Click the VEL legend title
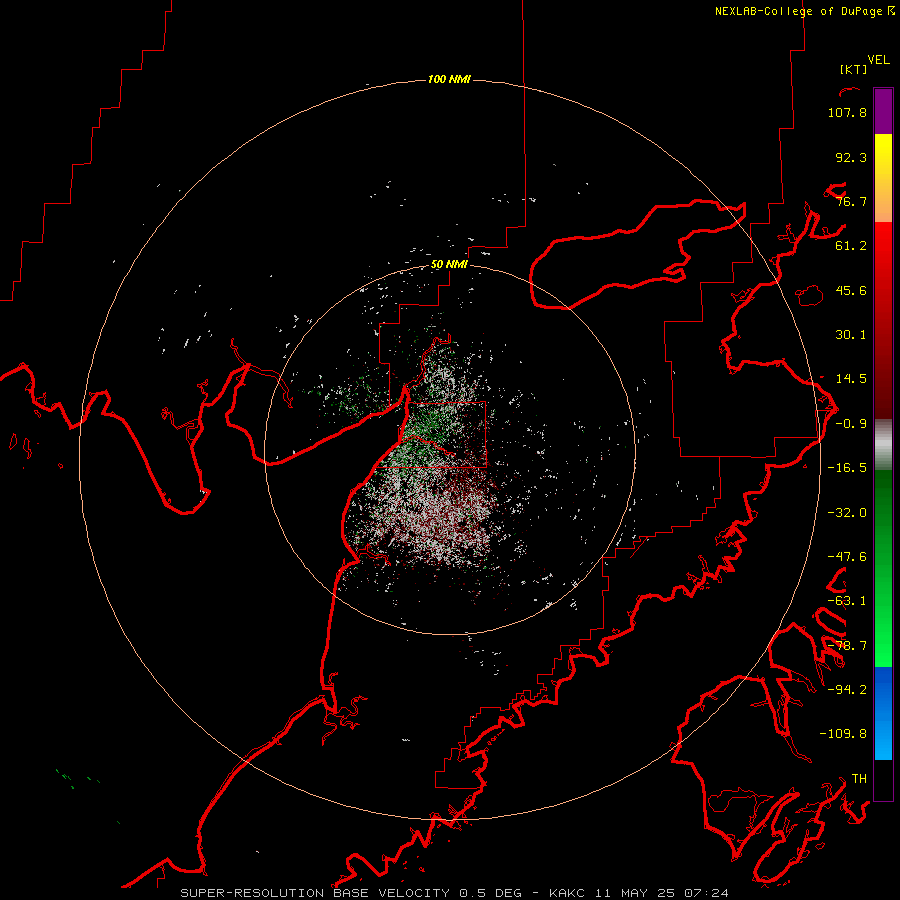Image resolution: width=900 pixels, height=900 pixels. tap(878, 60)
